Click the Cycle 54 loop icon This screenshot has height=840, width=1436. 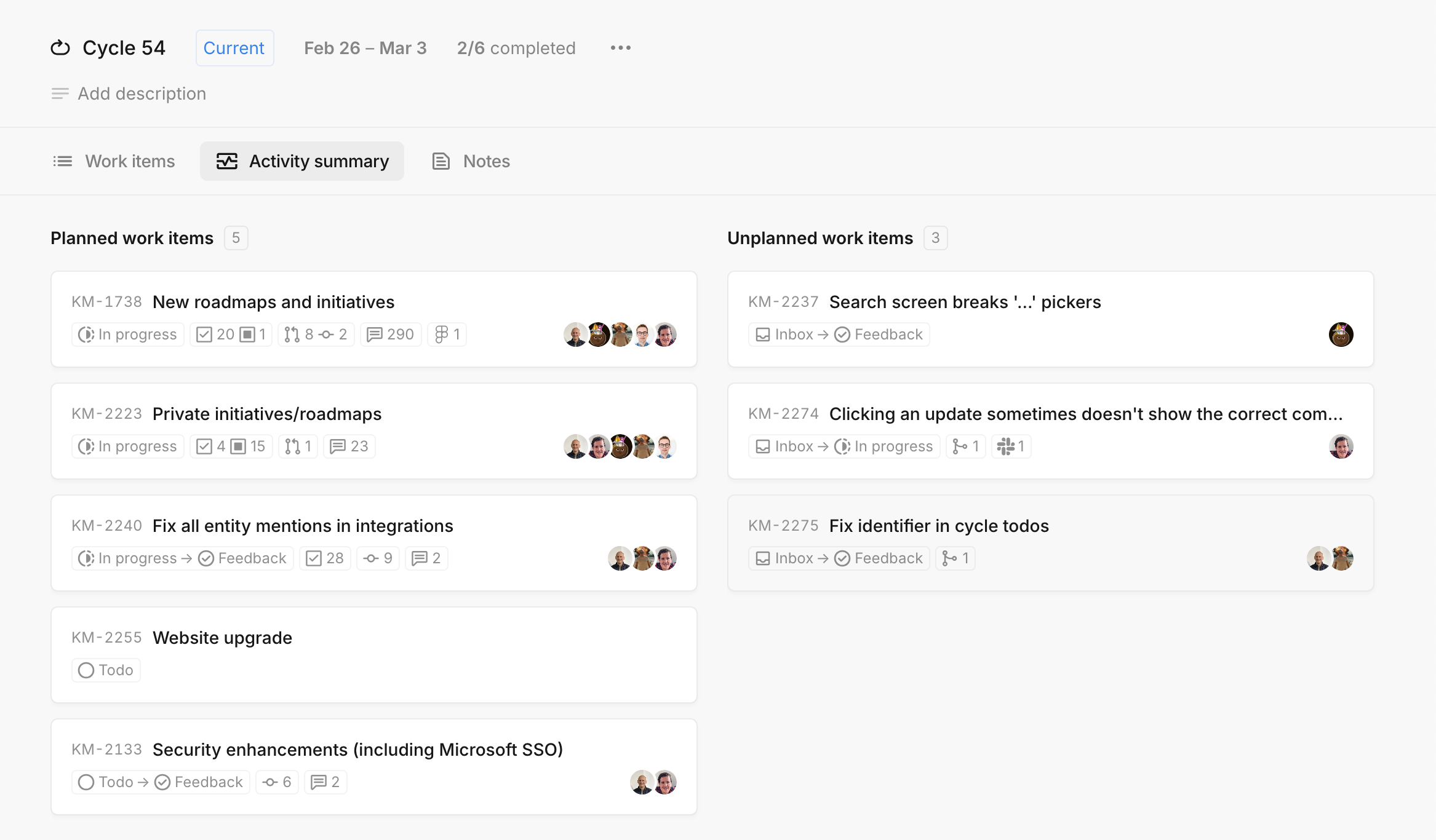(60, 48)
